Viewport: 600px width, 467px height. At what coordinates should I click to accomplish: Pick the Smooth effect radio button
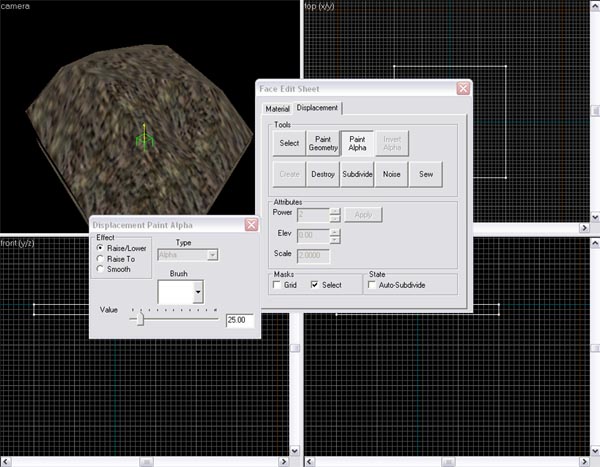100,269
